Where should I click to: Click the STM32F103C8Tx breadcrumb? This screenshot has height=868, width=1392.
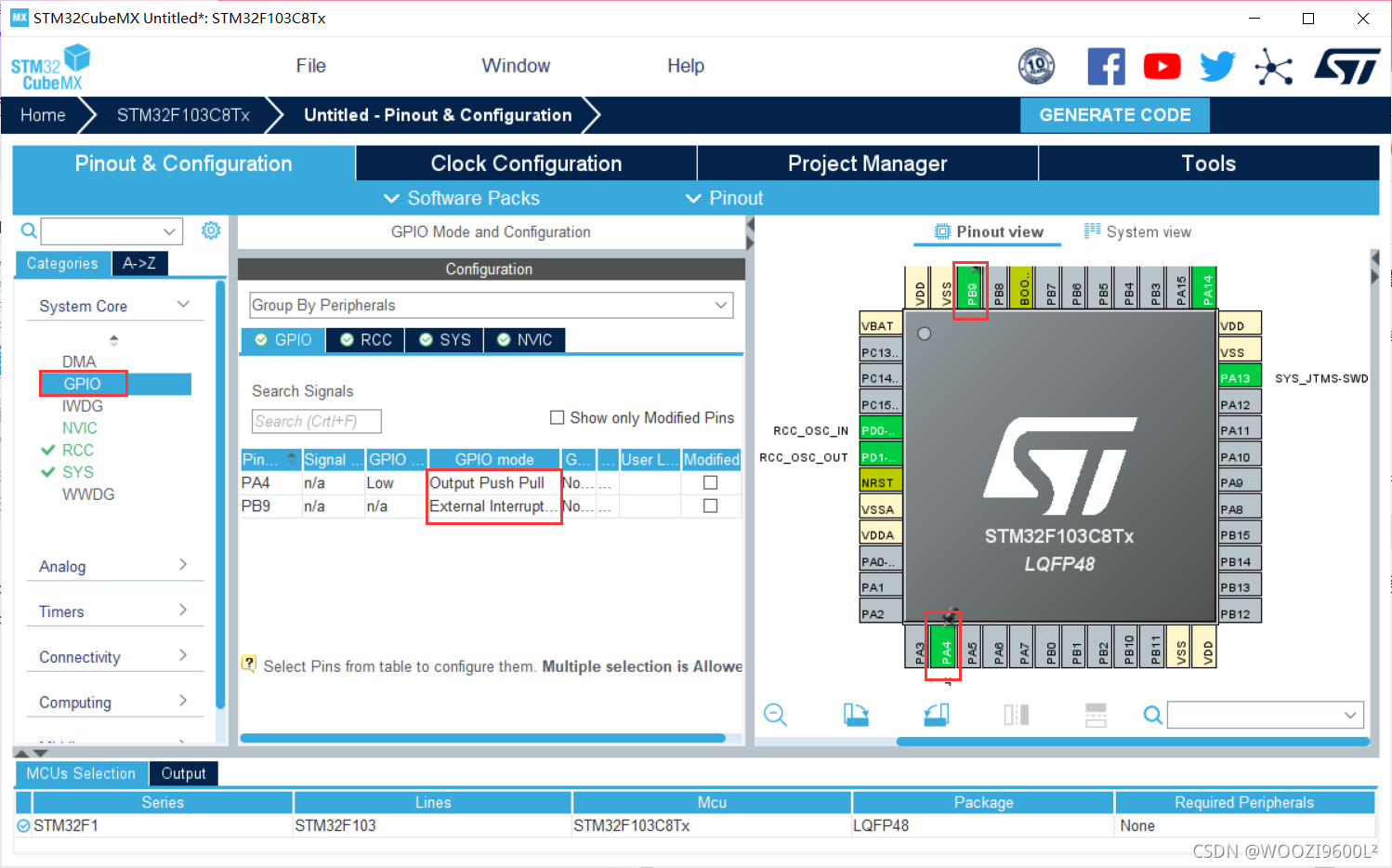tap(183, 115)
